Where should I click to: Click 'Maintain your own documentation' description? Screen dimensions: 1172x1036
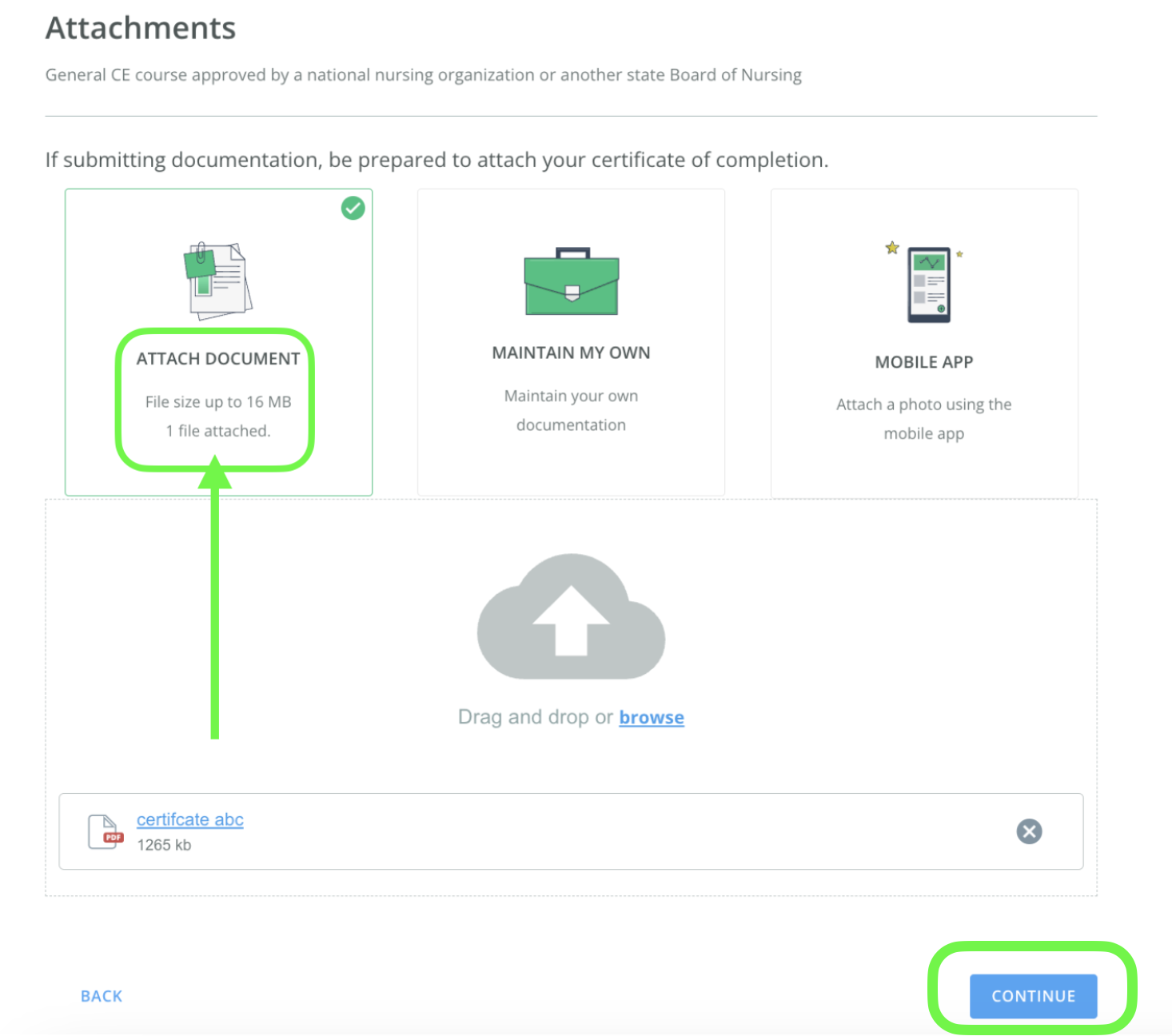(571, 410)
